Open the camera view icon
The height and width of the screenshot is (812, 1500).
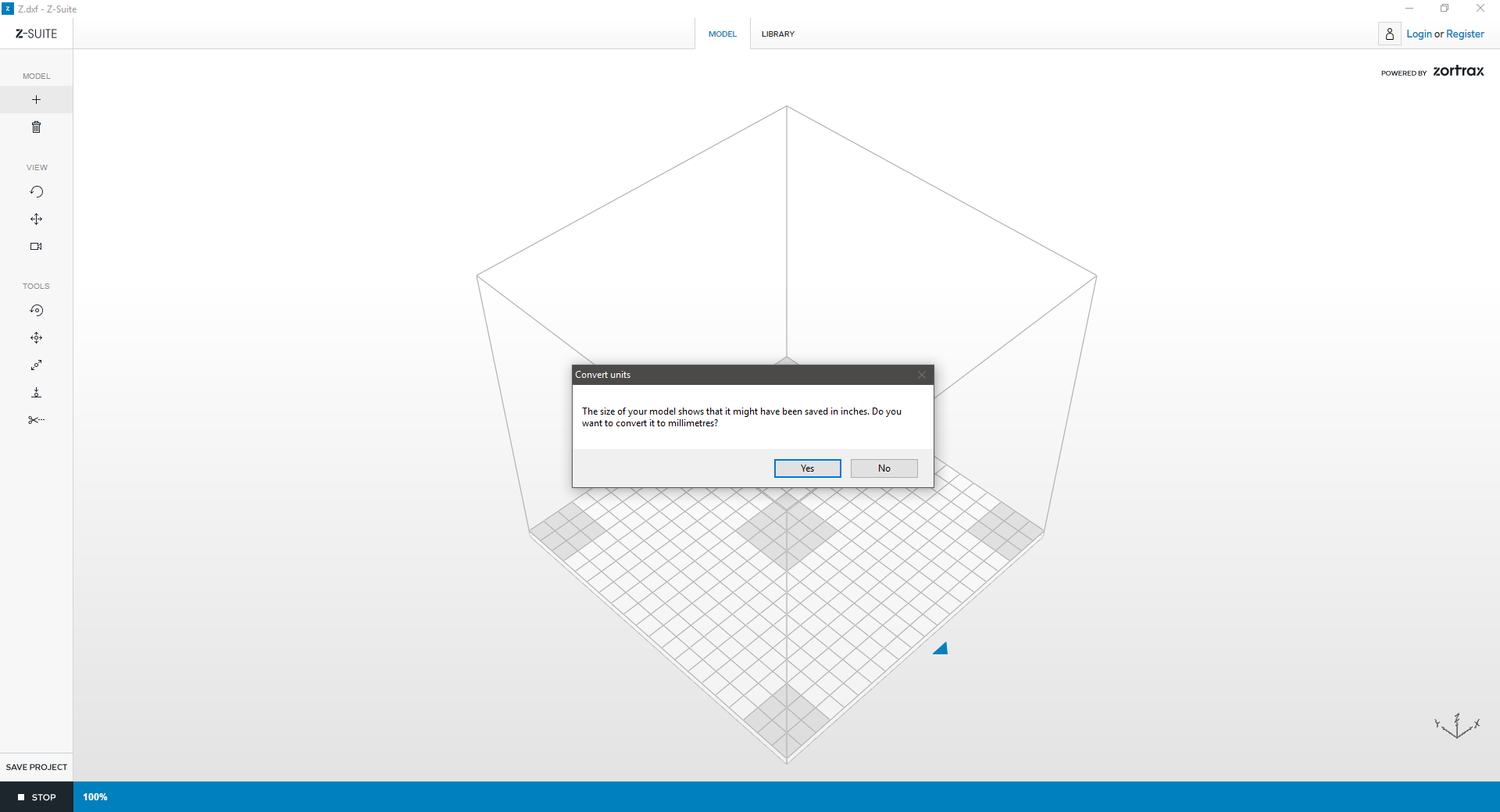pyautogui.click(x=36, y=247)
